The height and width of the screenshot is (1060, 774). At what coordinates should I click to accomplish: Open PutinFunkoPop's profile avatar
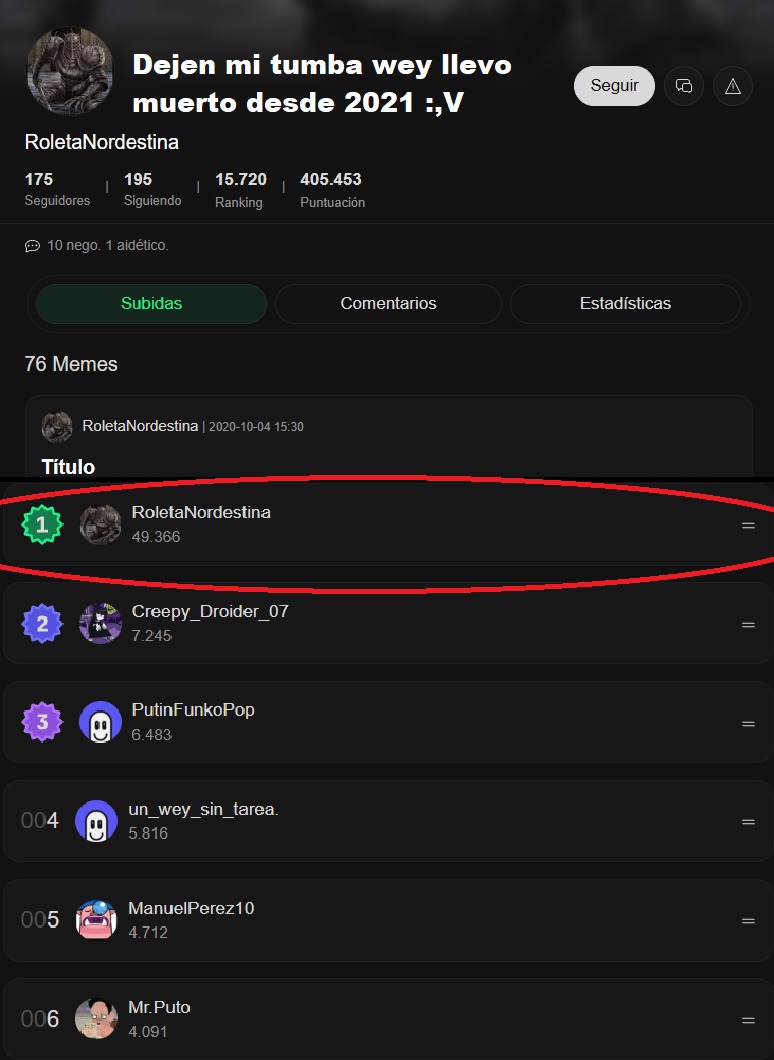point(100,722)
